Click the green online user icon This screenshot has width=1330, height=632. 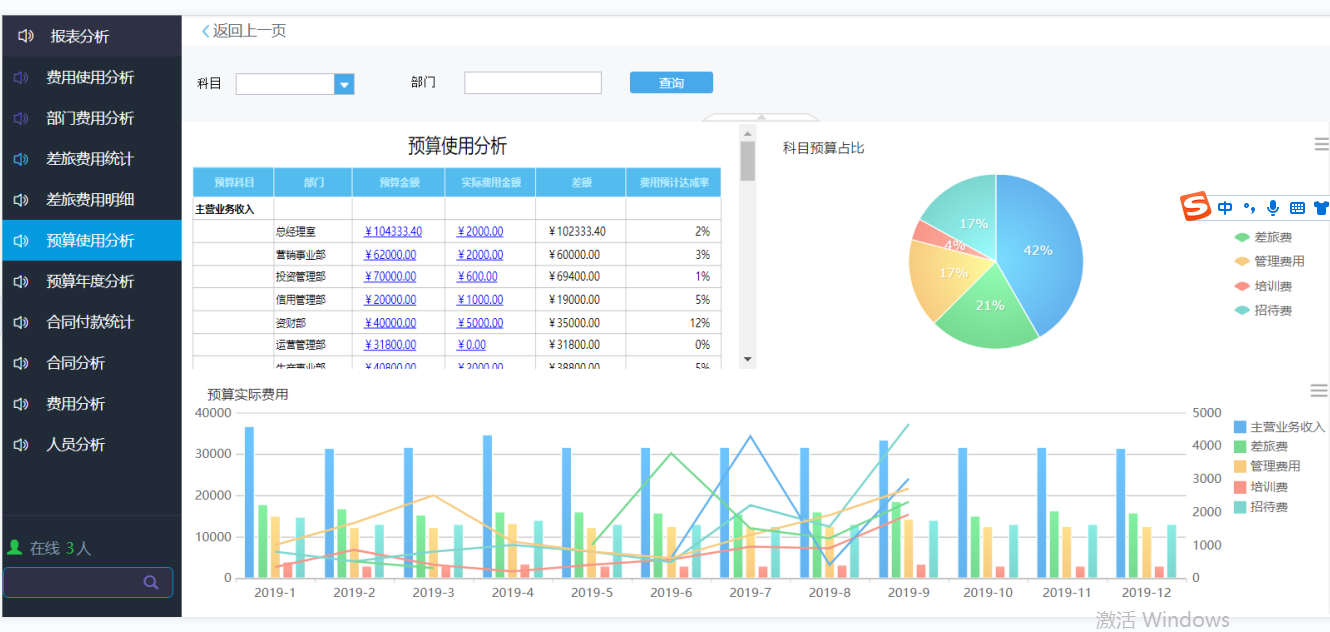[x=15, y=548]
